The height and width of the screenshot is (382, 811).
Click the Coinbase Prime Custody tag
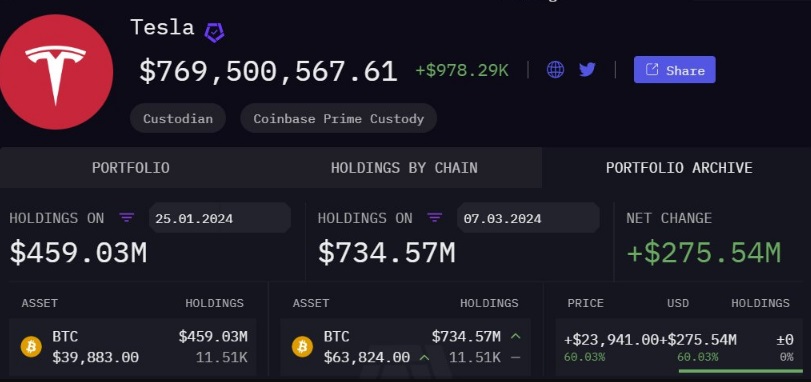pyautogui.click(x=338, y=118)
